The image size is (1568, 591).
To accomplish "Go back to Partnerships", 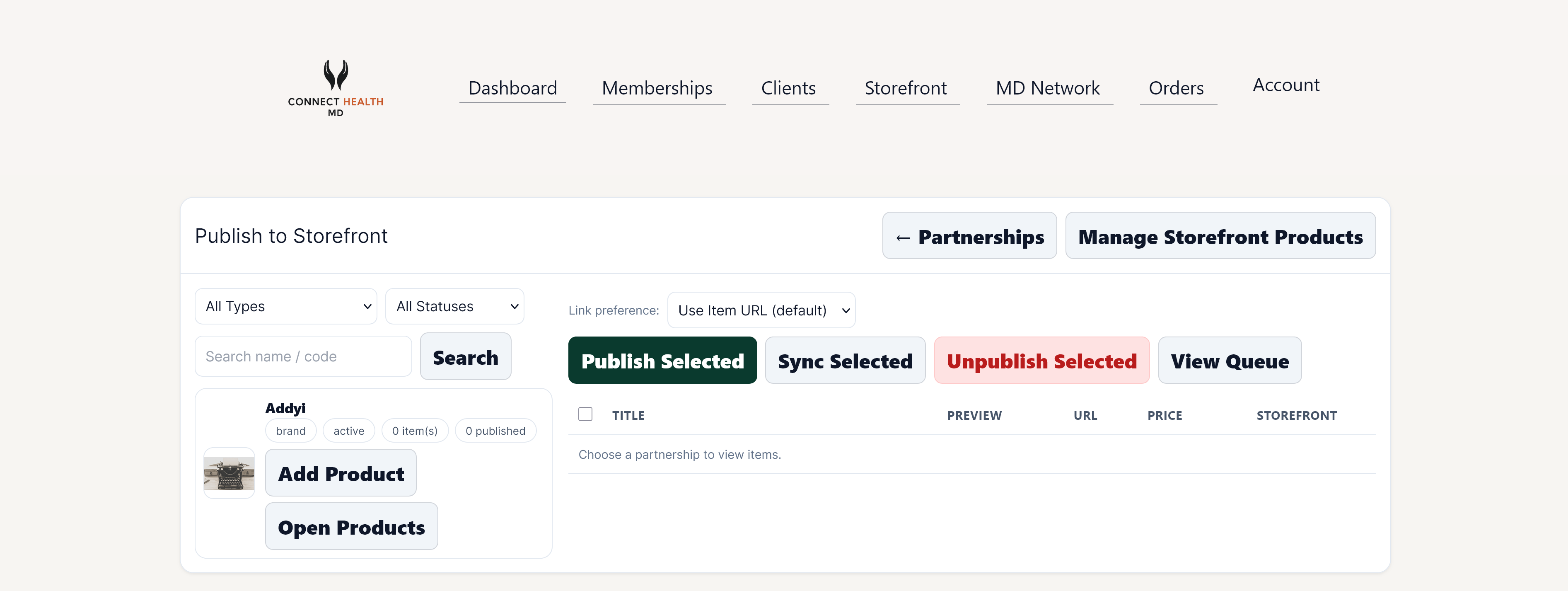I will point(969,236).
